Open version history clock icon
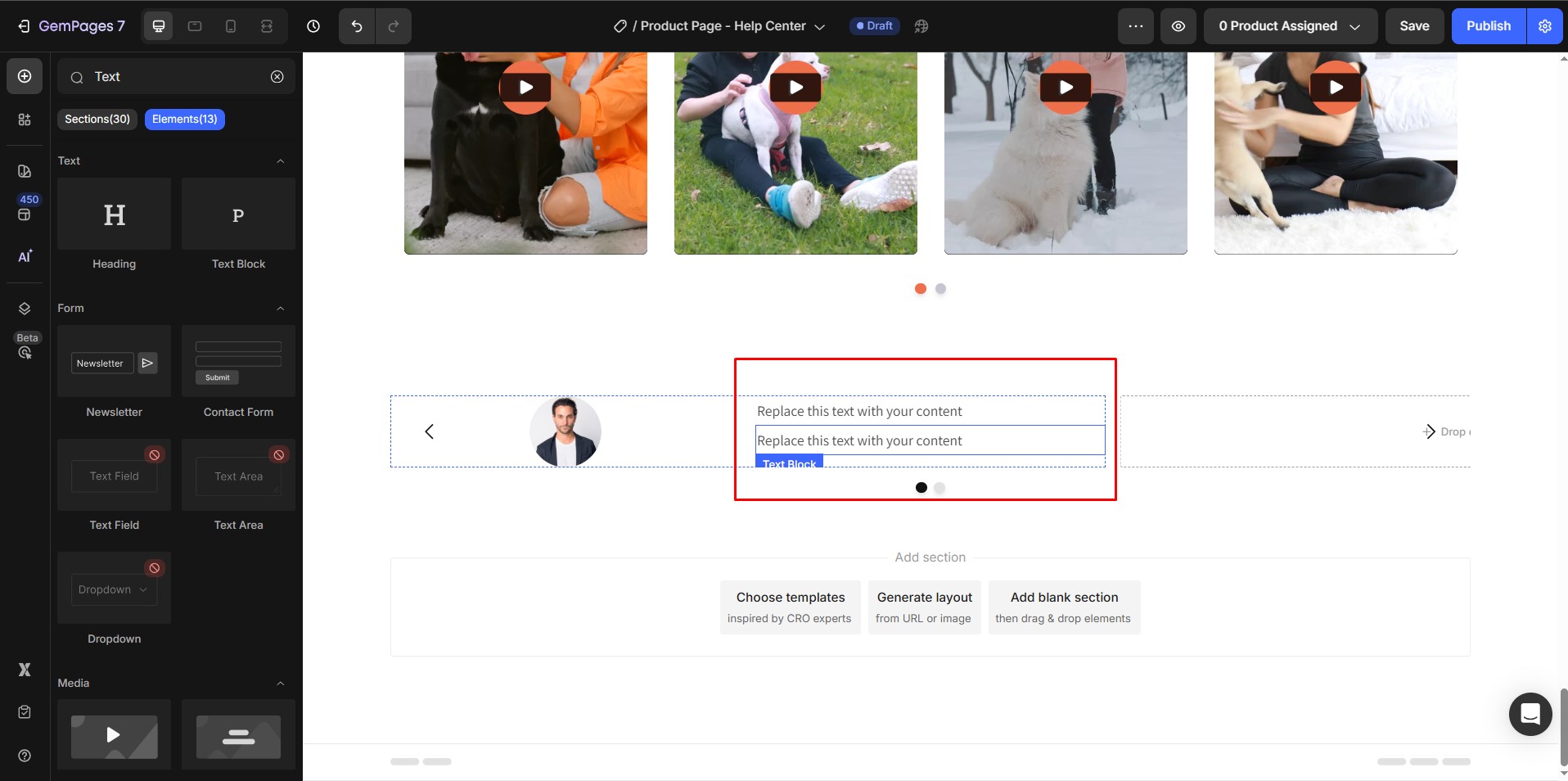Image resolution: width=1568 pixels, height=781 pixels. click(313, 26)
